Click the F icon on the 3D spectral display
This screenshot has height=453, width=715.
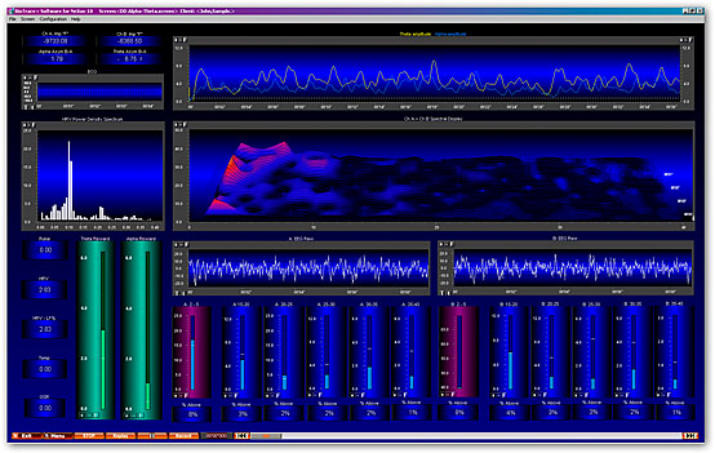click(184, 125)
